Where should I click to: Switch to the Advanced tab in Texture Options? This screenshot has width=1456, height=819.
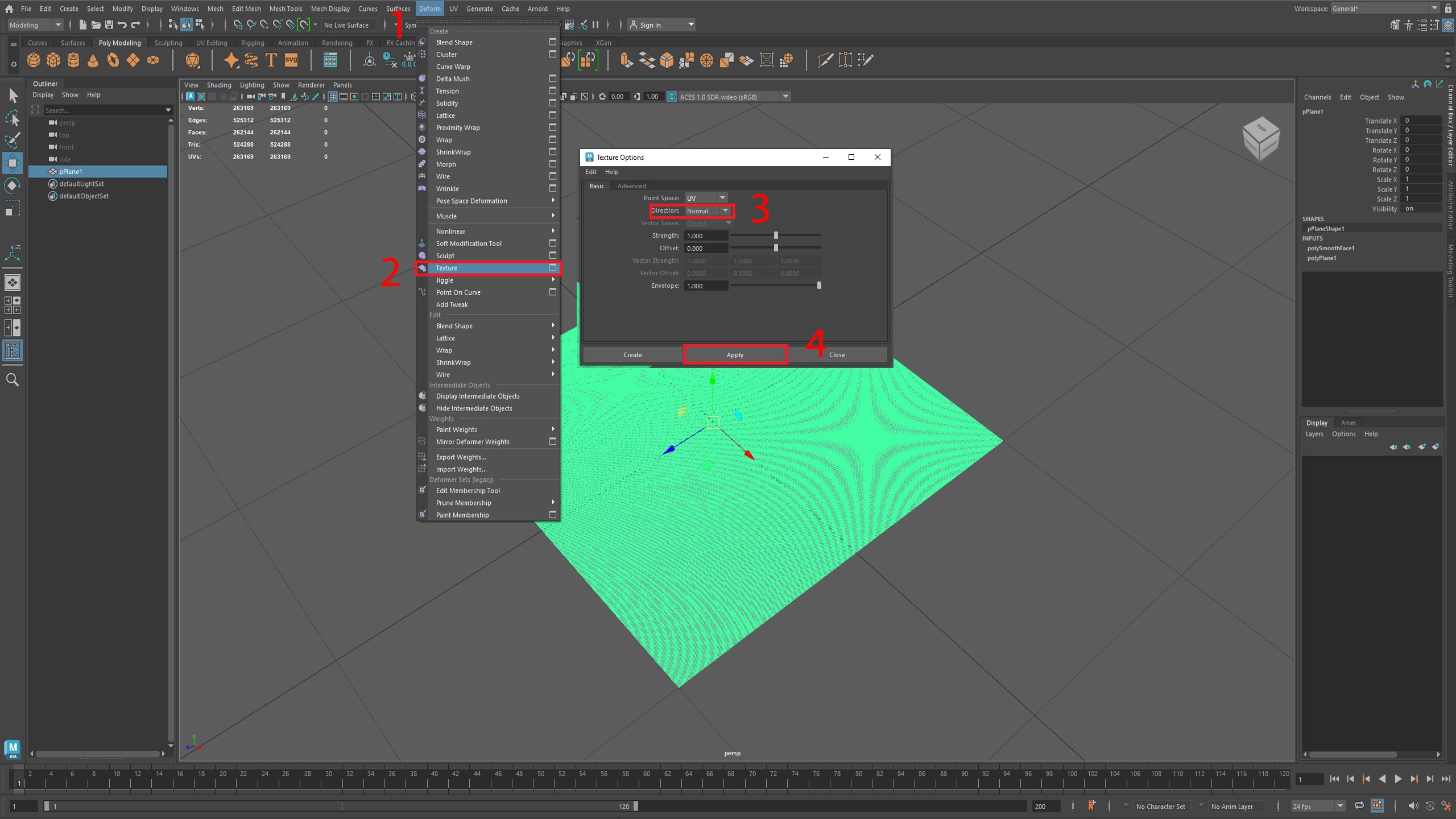(631, 186)
